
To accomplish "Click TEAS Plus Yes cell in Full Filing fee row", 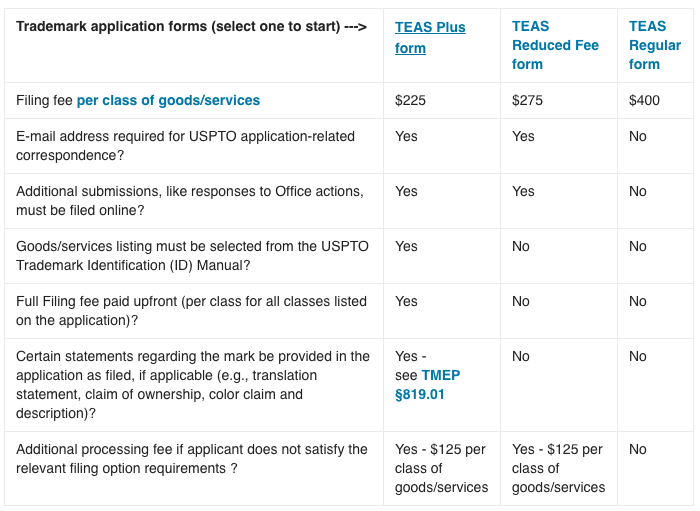I will click(x=406, y=301).
